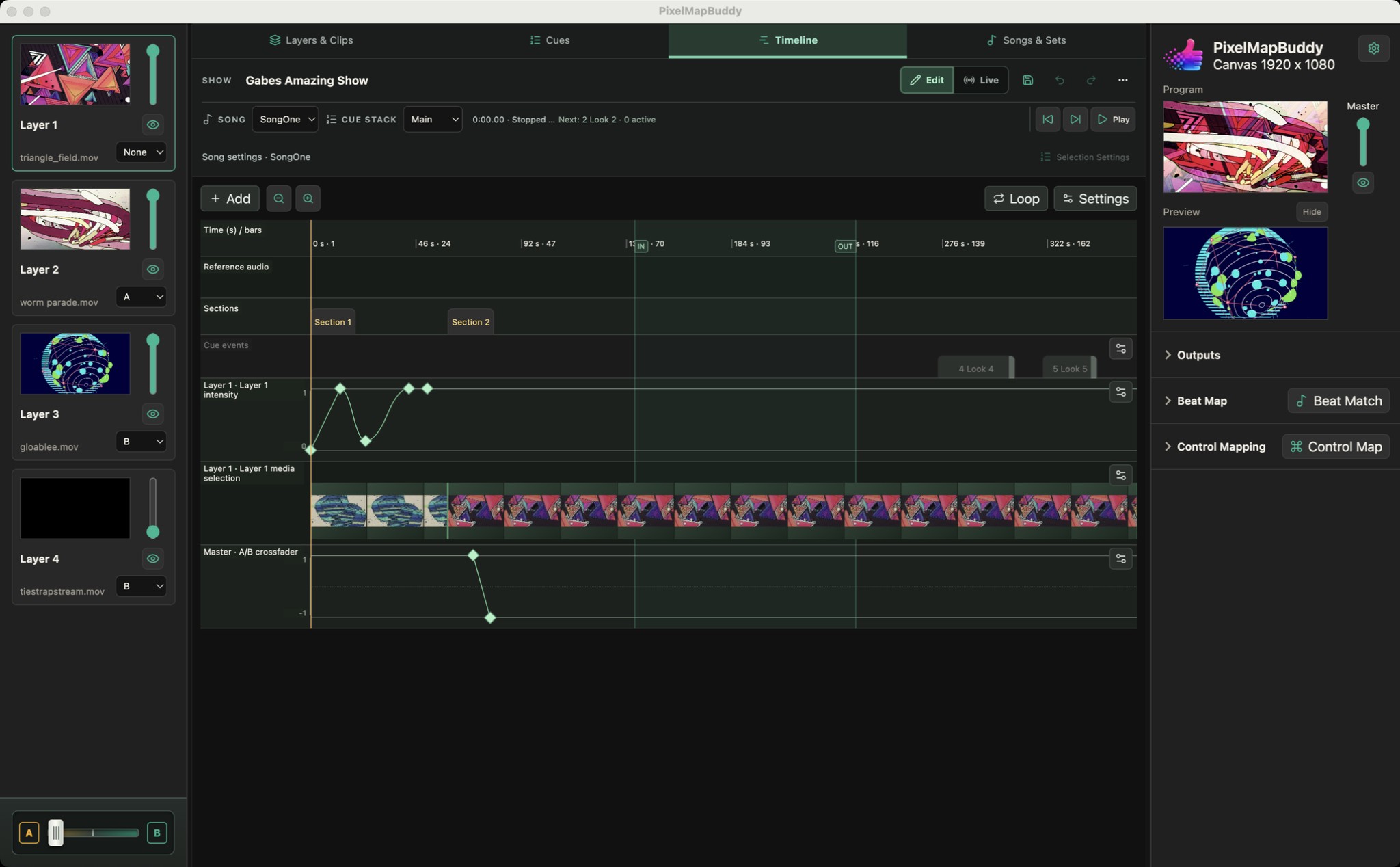Select the Section 2 marker on timeline
Image resolution: width=1400 pixels, height=867 pixels.
(470, 322)
